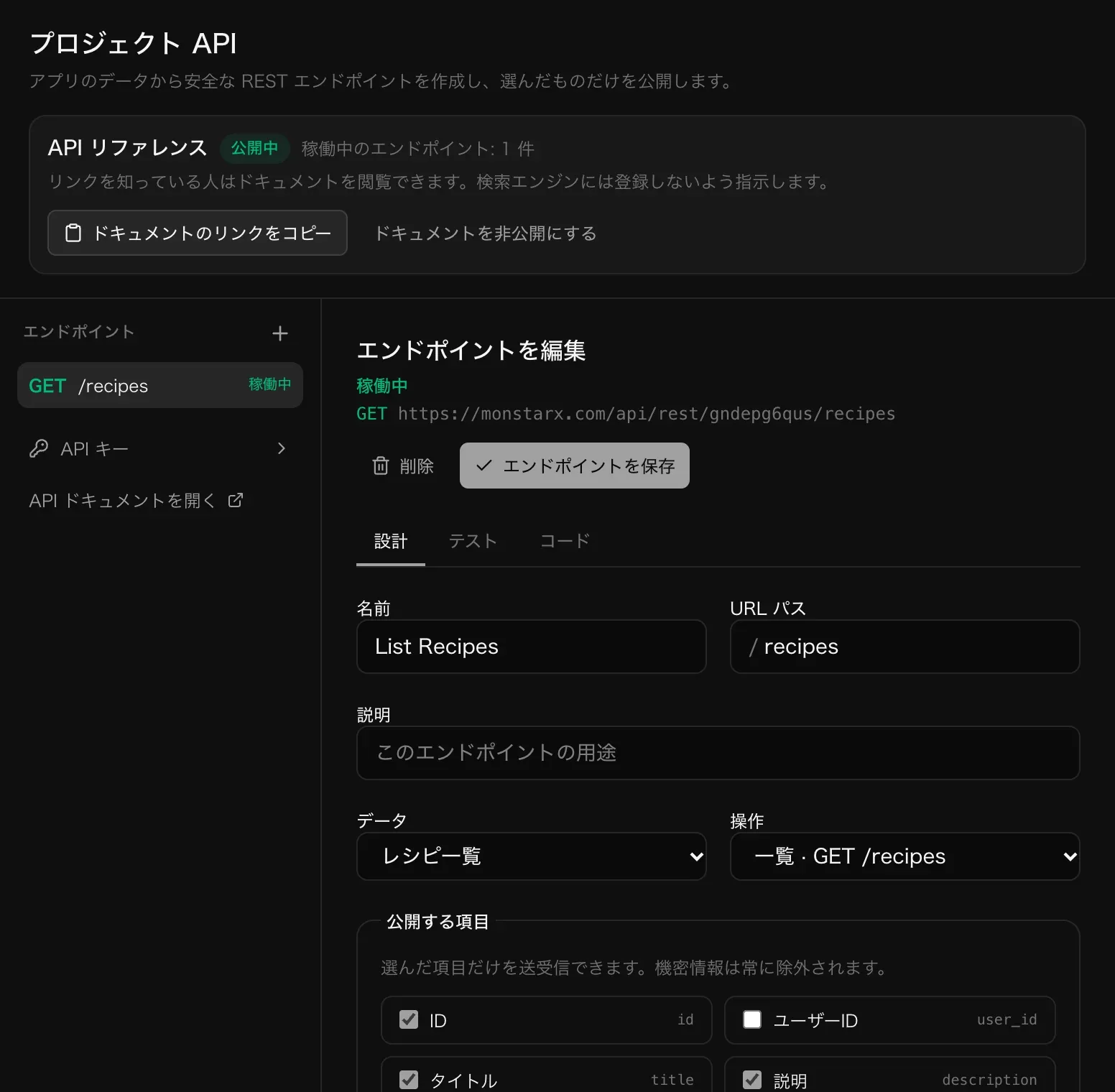Click the 稼働中のエンドポイント: 1 件 text
Image resolution: width=1115 pixels, height=1092 pixels.
418,149
